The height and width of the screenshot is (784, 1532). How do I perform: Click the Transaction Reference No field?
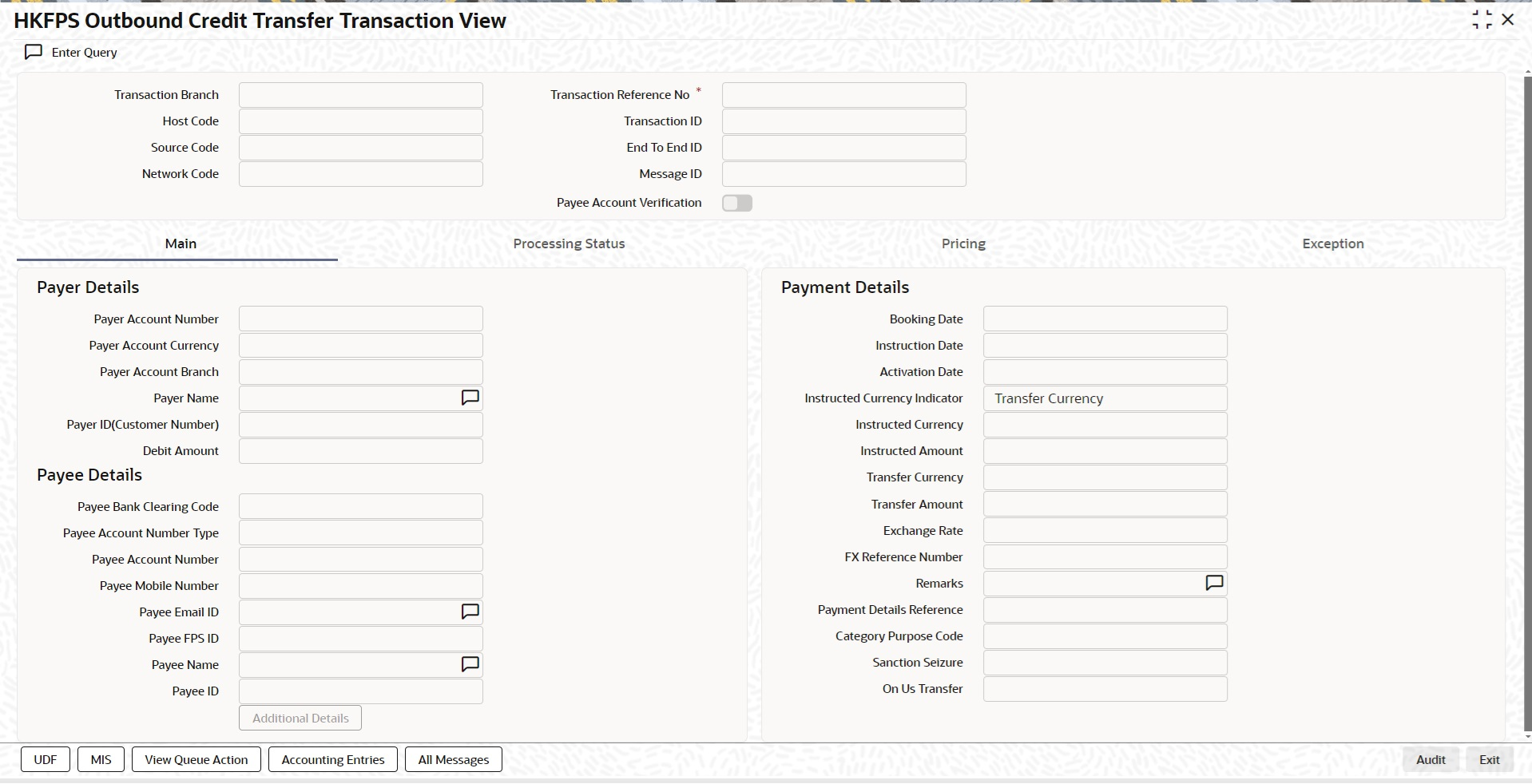843,95
